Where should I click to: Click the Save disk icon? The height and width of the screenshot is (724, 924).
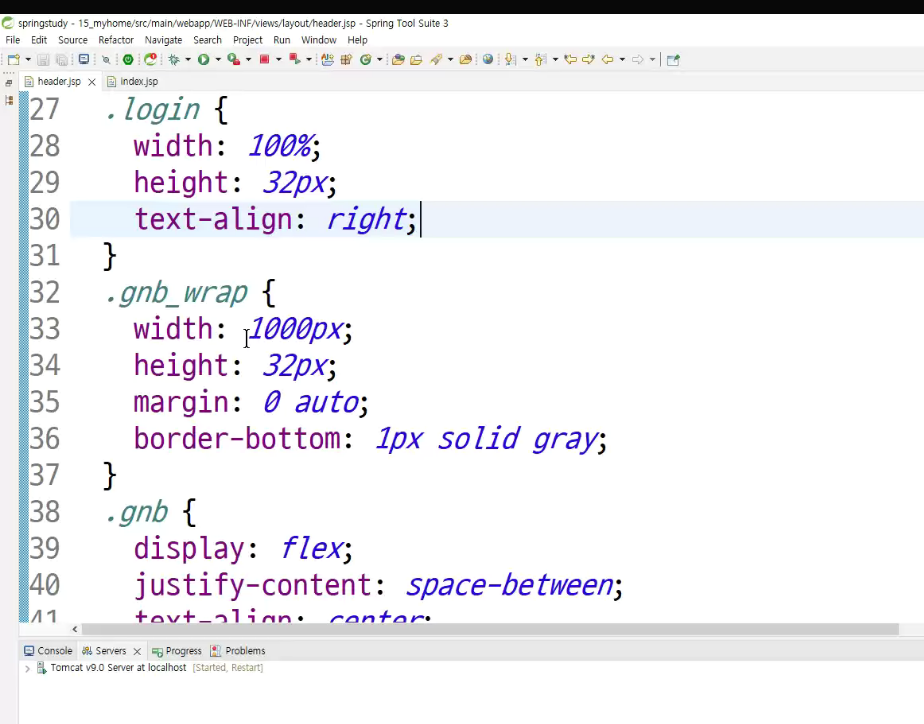pos(43,59)
